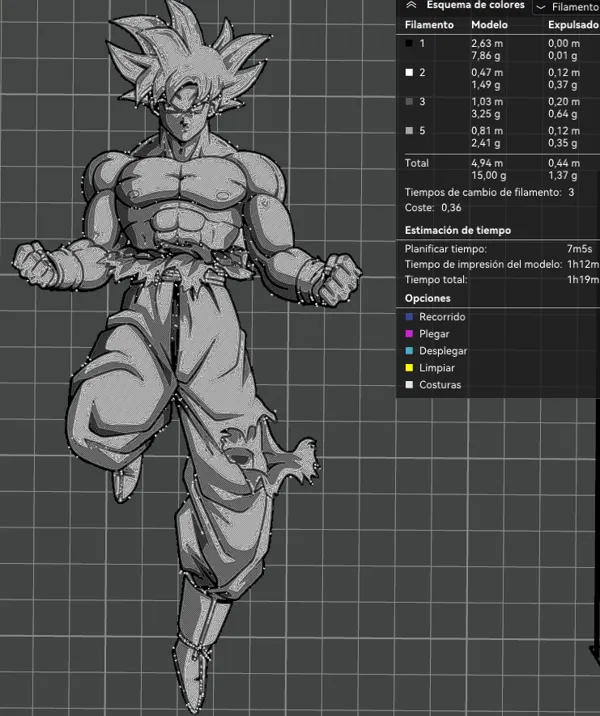Click the Filamento column header
The image size is (600, 716).
point(429,25)
